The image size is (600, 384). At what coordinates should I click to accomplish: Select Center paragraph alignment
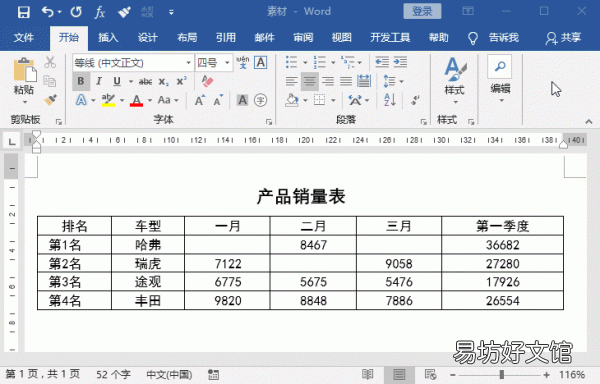click(310, 81)
